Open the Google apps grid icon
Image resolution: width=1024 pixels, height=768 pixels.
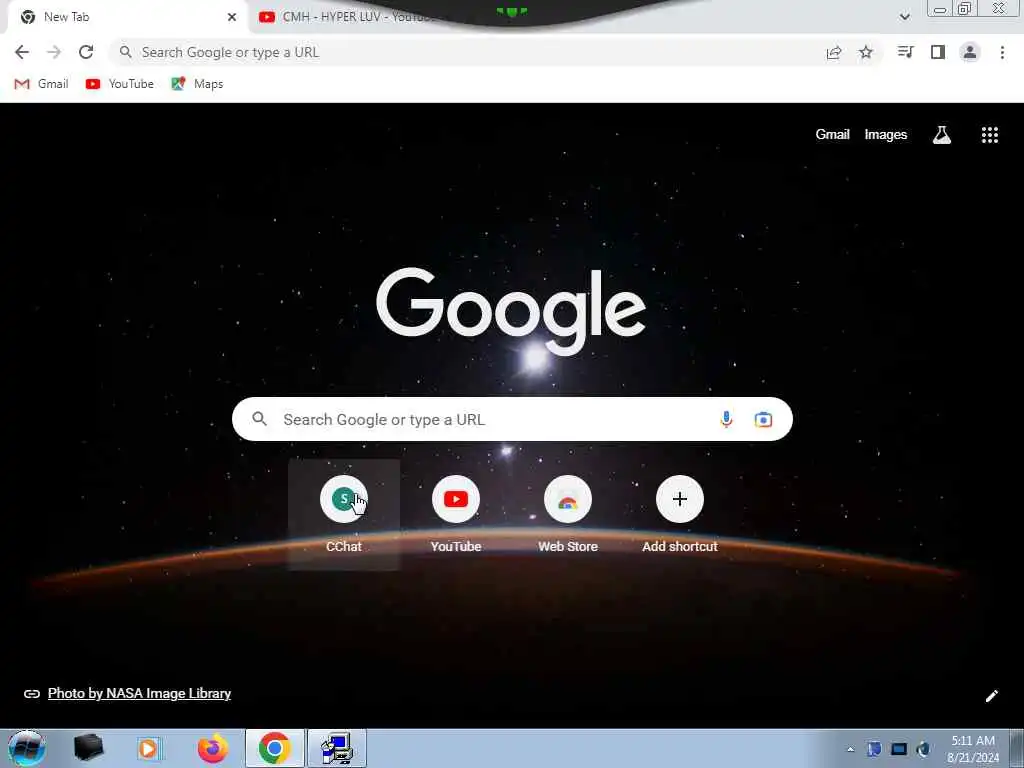pos(989,135)
